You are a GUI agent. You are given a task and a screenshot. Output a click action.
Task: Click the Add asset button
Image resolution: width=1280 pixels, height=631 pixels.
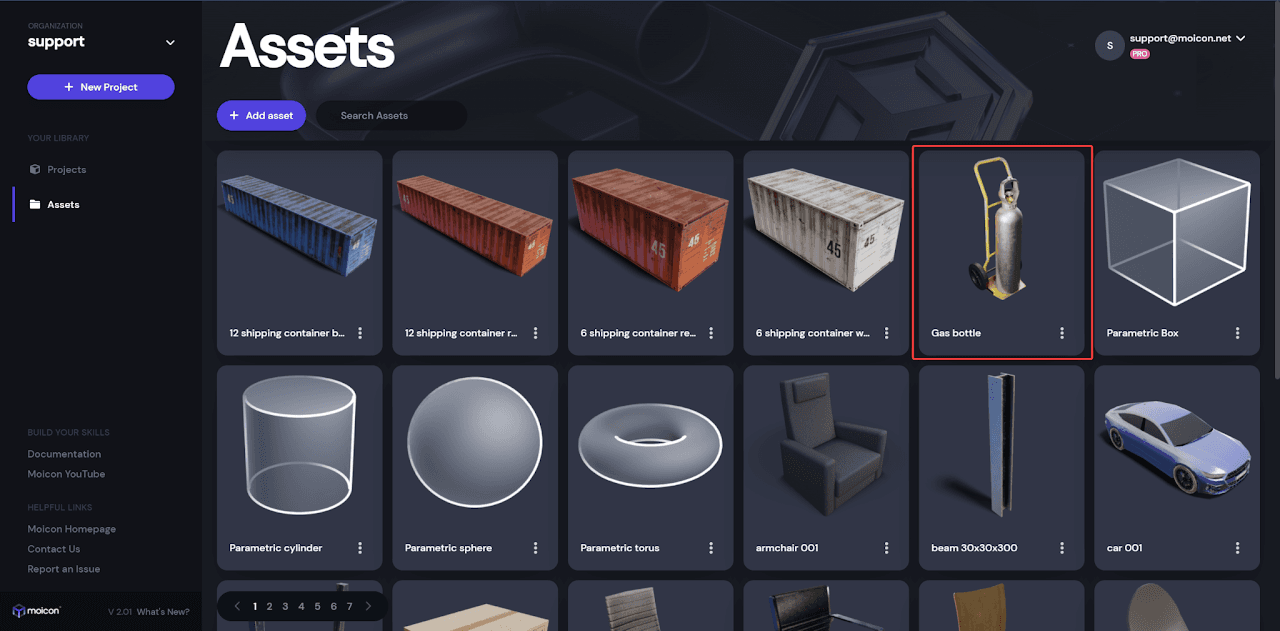(261, 115)
